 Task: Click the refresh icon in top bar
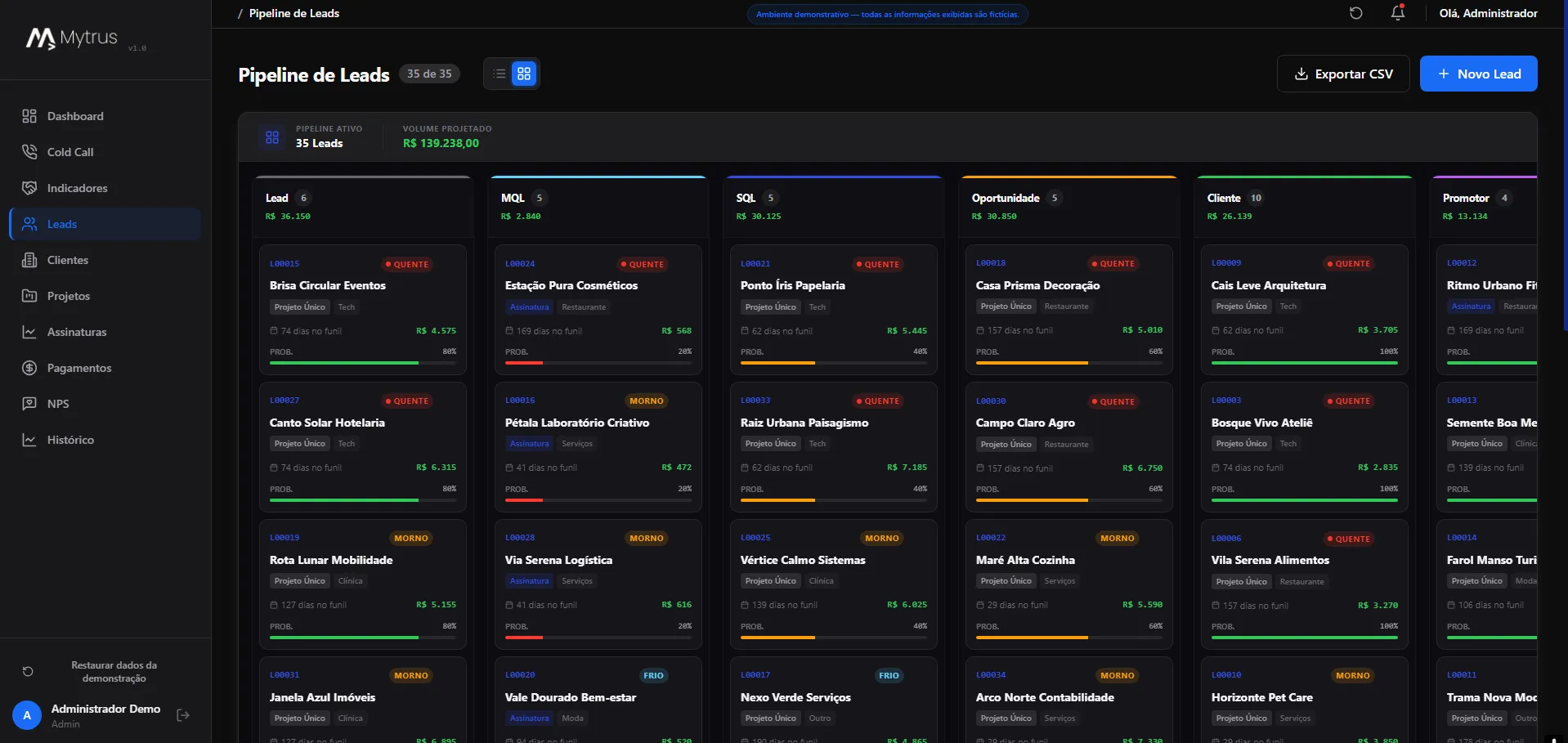[1356, 13]
